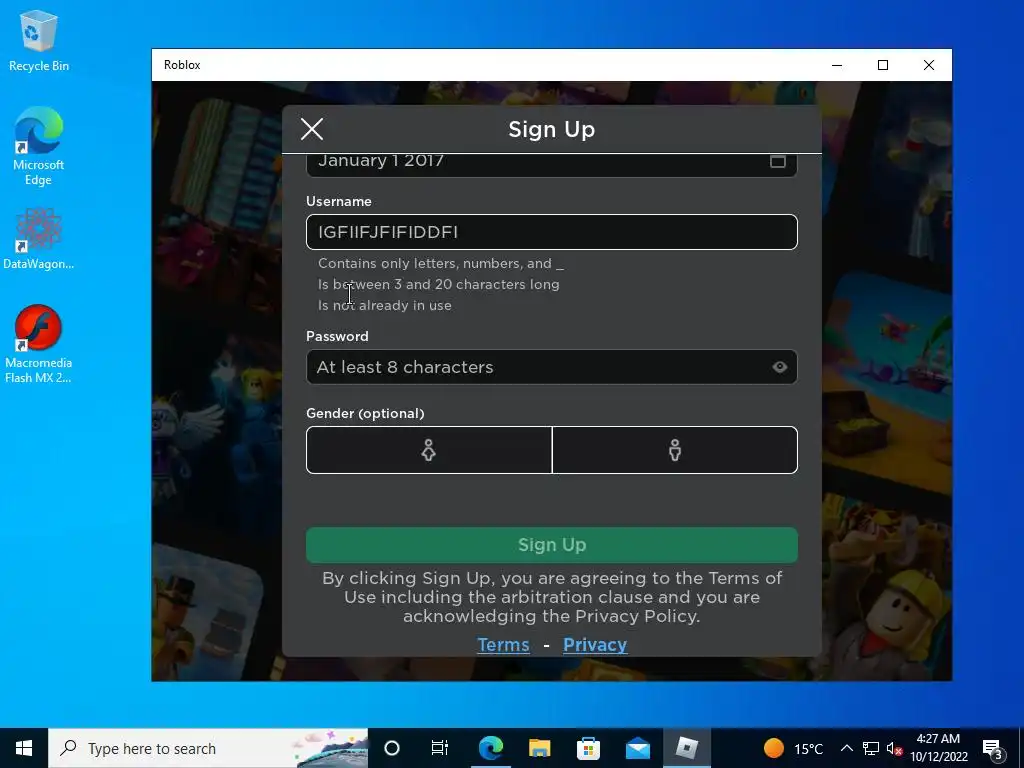Image resolution: width=1024 pixels, height=768 pixels.
Task: Click the green Sign Up button
Action: [552, 545]
